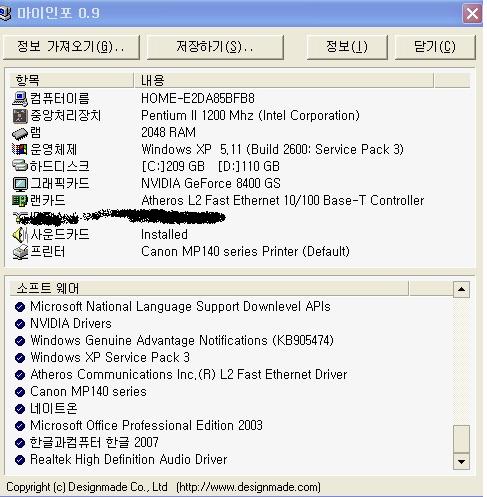Click the 항목 column header

71,80
